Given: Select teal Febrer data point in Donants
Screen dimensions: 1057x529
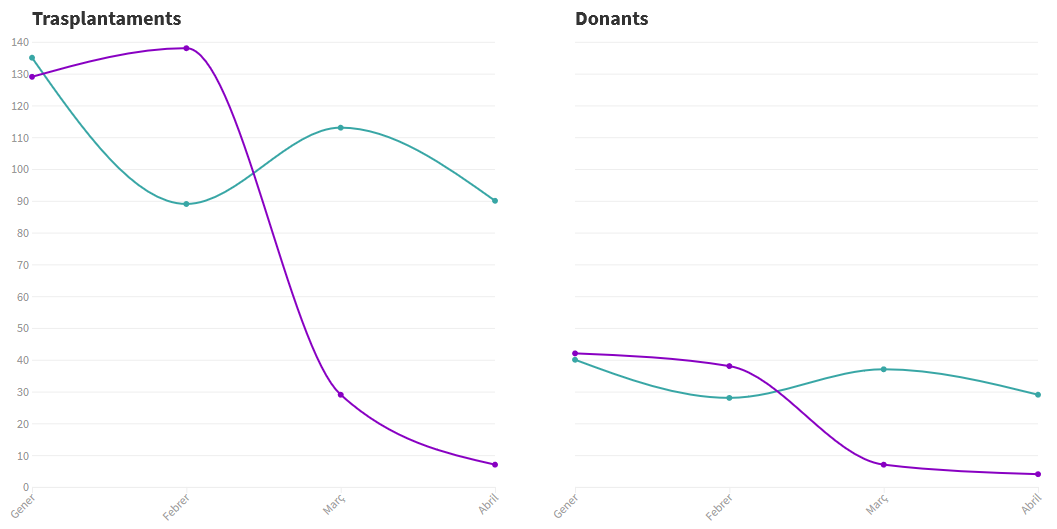Looking at the screenshot, I should (x=729, y=398).
